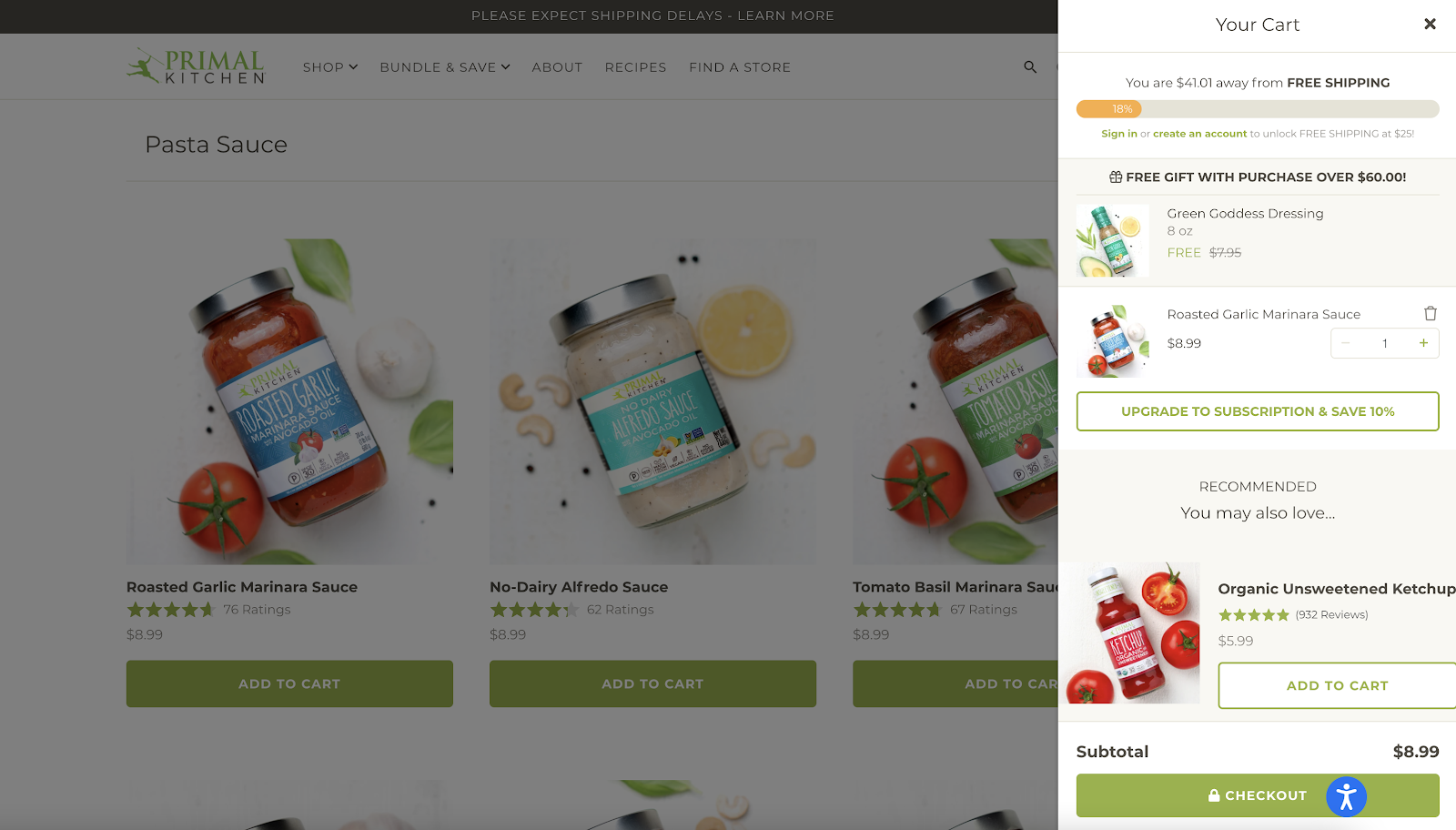Click Upgrade to Subscription & Save 10%
The height and width of the screenshot is (830, 1456).
tap(1258, 411)
